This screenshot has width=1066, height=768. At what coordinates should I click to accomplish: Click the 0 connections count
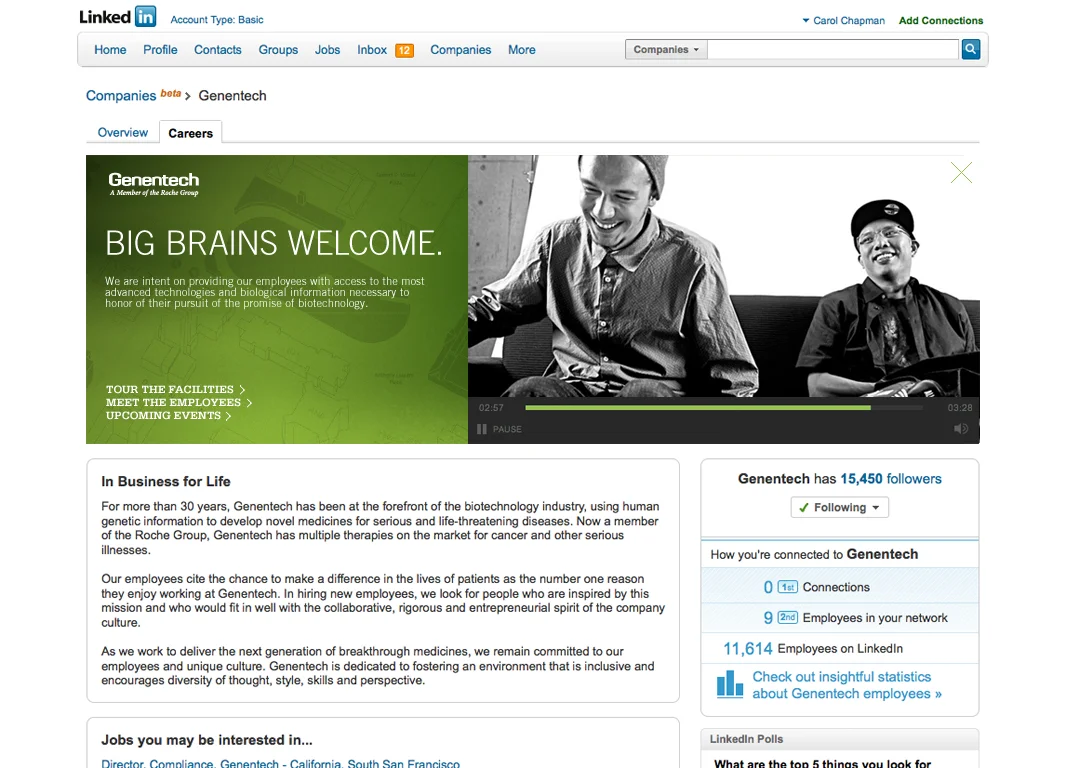point(768,587)
